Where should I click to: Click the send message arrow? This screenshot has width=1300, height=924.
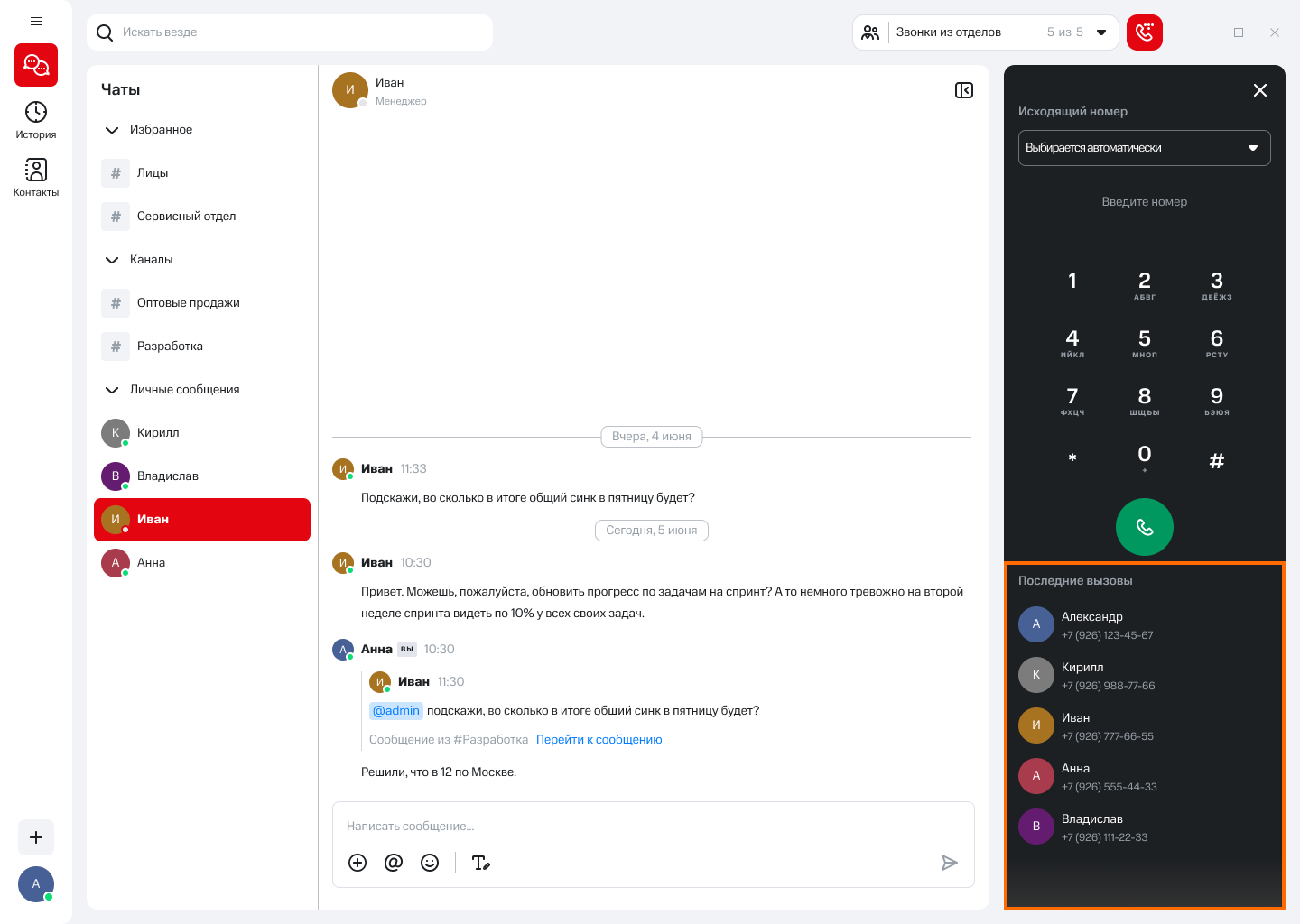[x=949, y=863]
